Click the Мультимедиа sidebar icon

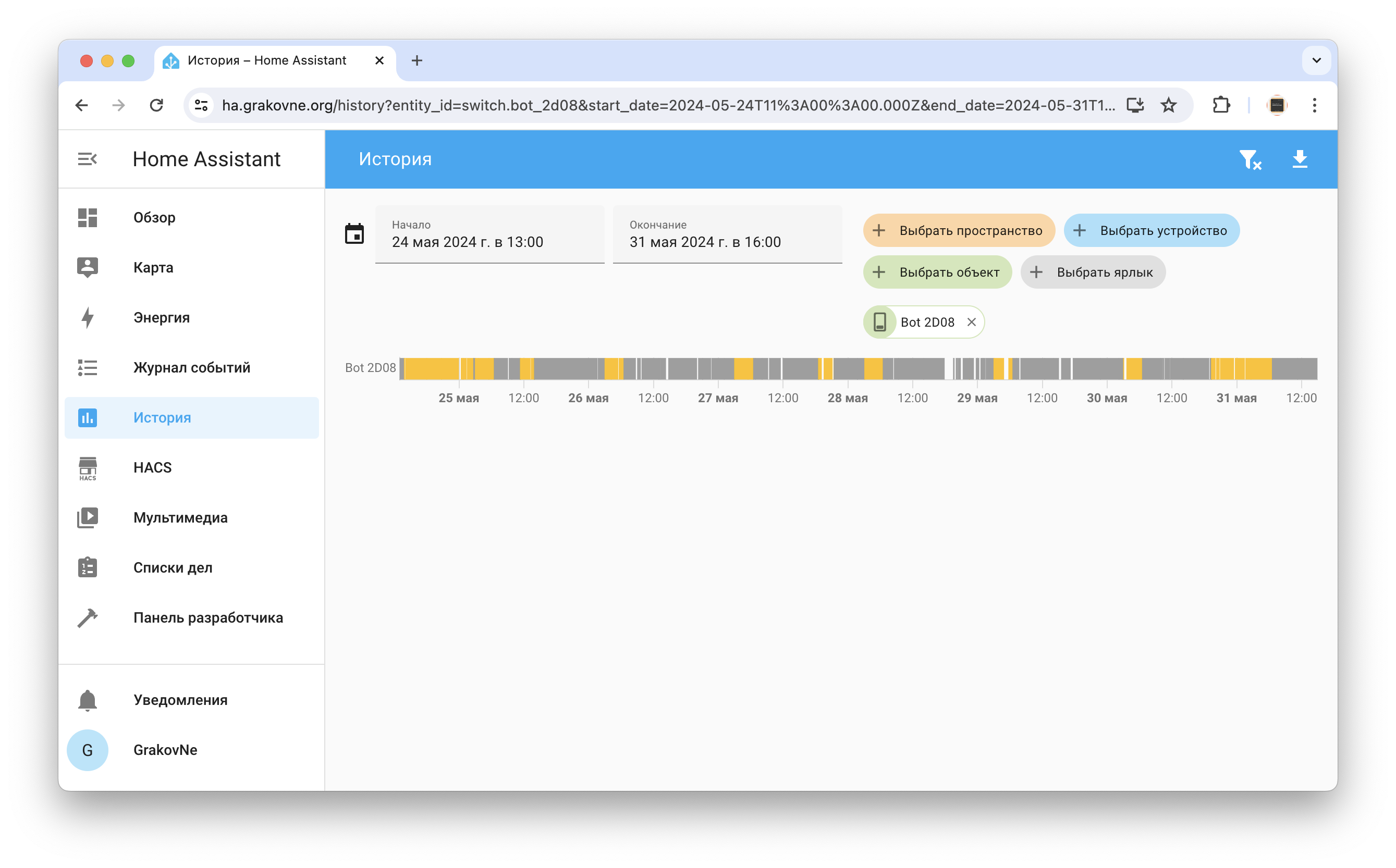click(x=87, y=517)
